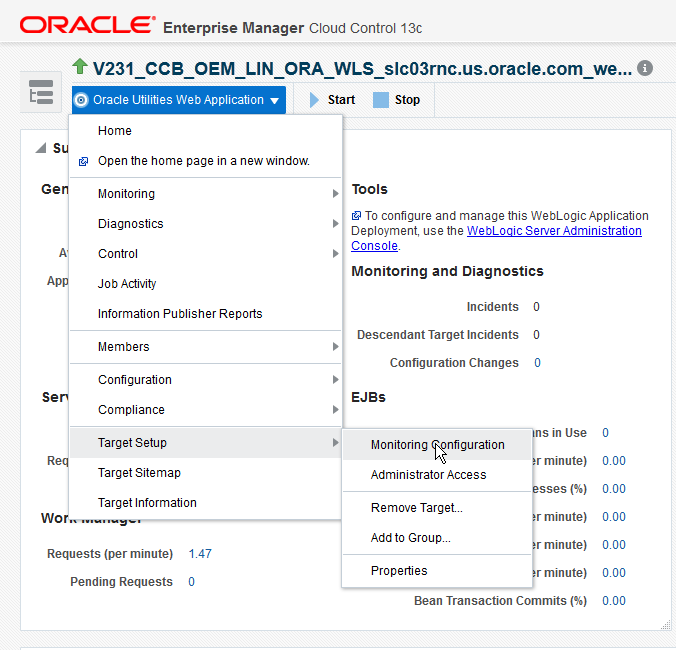The image size is (676, 650).
Task: Expand the Monitoring submenu arrow
Action: pyautogui.click(x=335, y=194)
